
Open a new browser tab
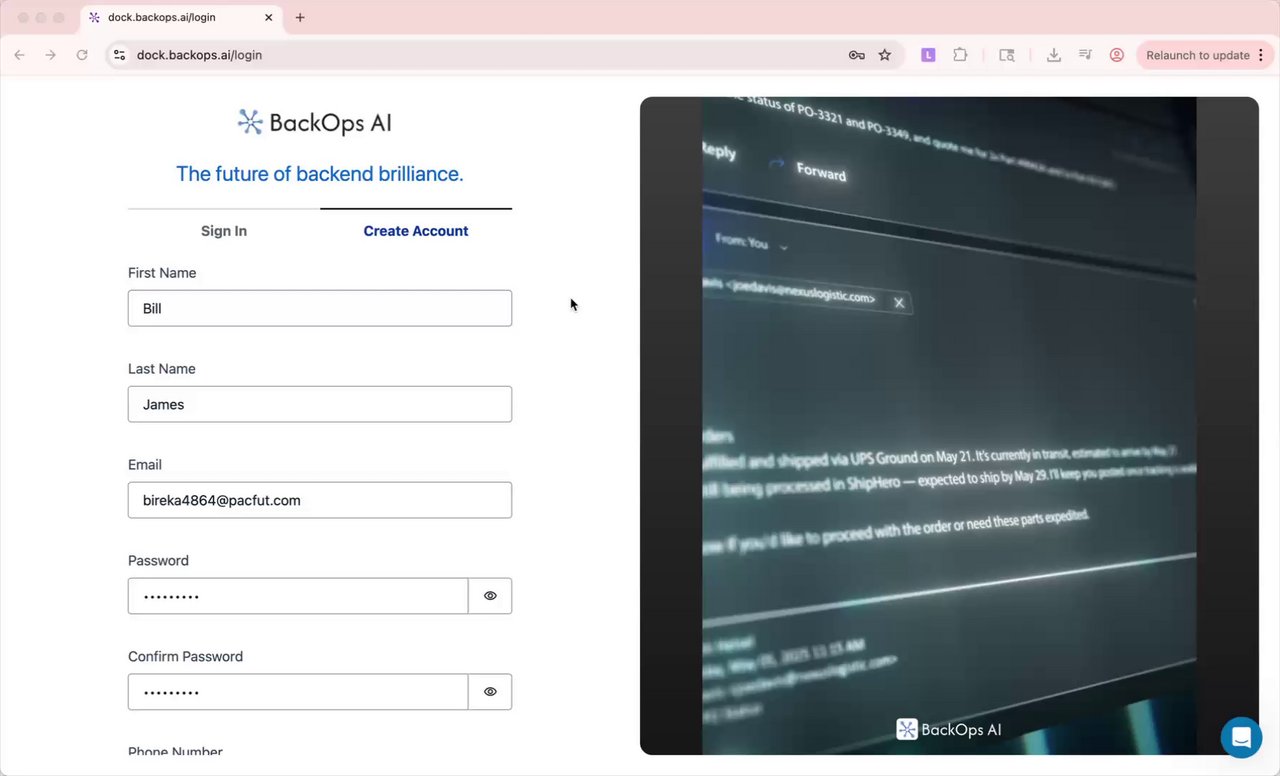(x=300, y=17)
